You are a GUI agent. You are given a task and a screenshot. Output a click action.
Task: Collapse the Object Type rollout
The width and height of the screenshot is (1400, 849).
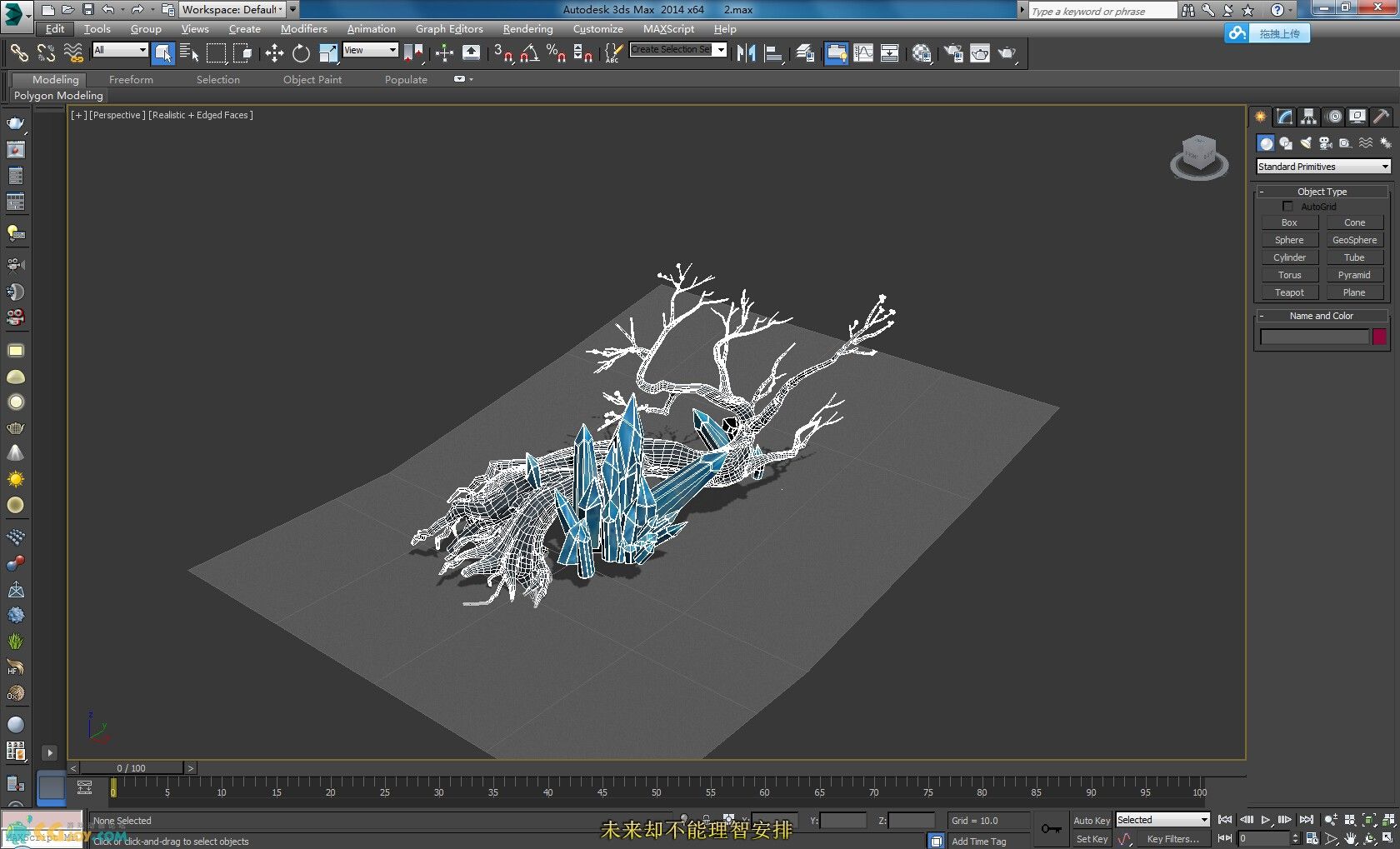[x=1322, y=192]
